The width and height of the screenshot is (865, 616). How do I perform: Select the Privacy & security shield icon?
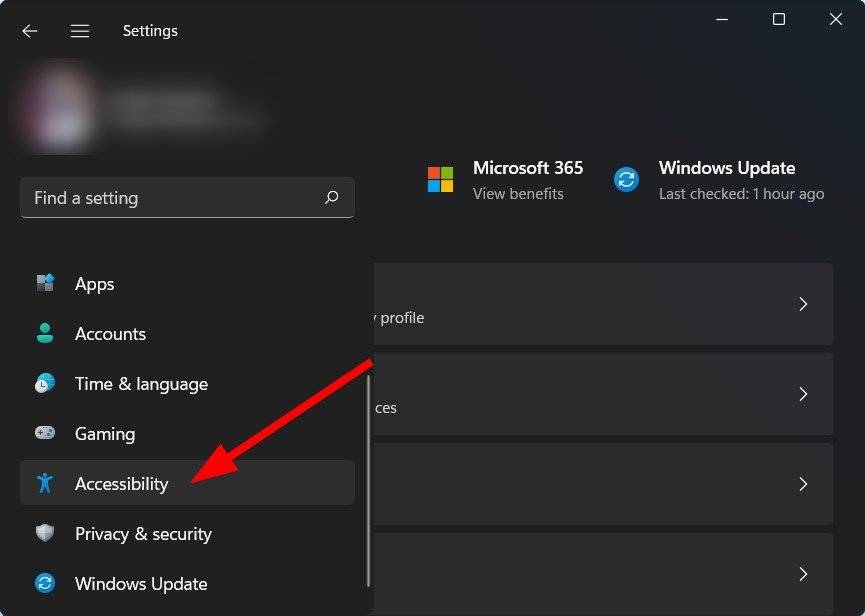tap(46, 534)
